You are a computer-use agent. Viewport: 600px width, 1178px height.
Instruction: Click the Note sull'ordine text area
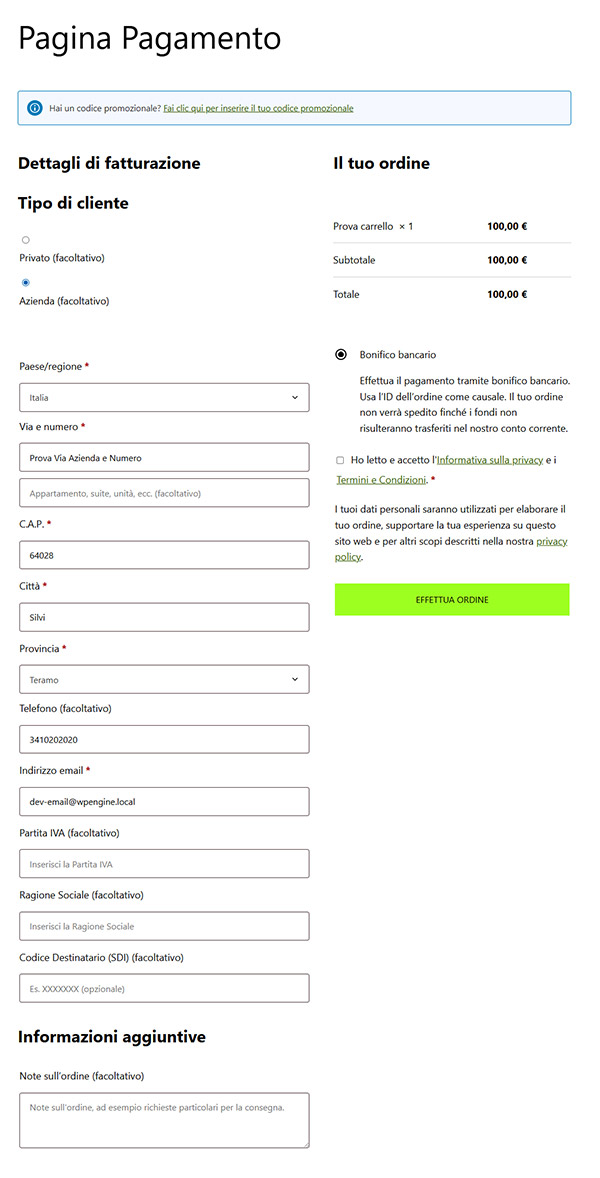(x=164, y=1120)
